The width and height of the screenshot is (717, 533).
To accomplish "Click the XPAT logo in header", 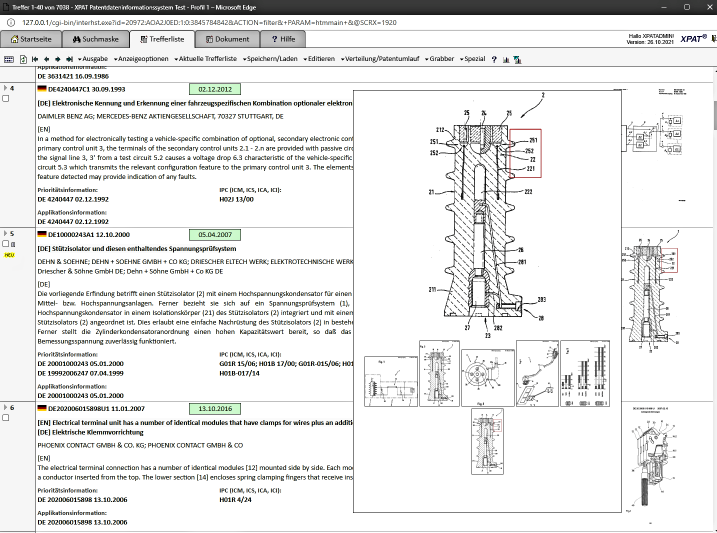I will point(694,39).
